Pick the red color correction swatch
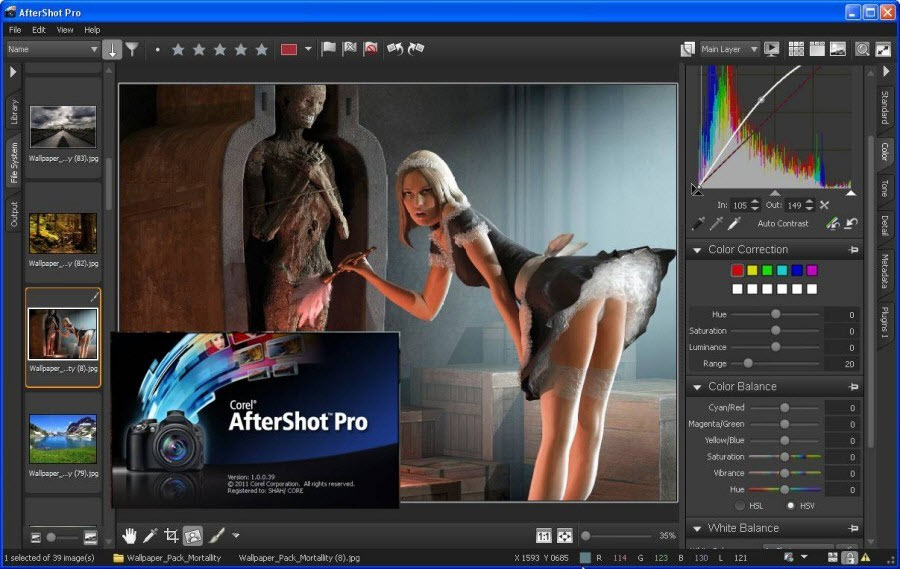 click(737, 270)
